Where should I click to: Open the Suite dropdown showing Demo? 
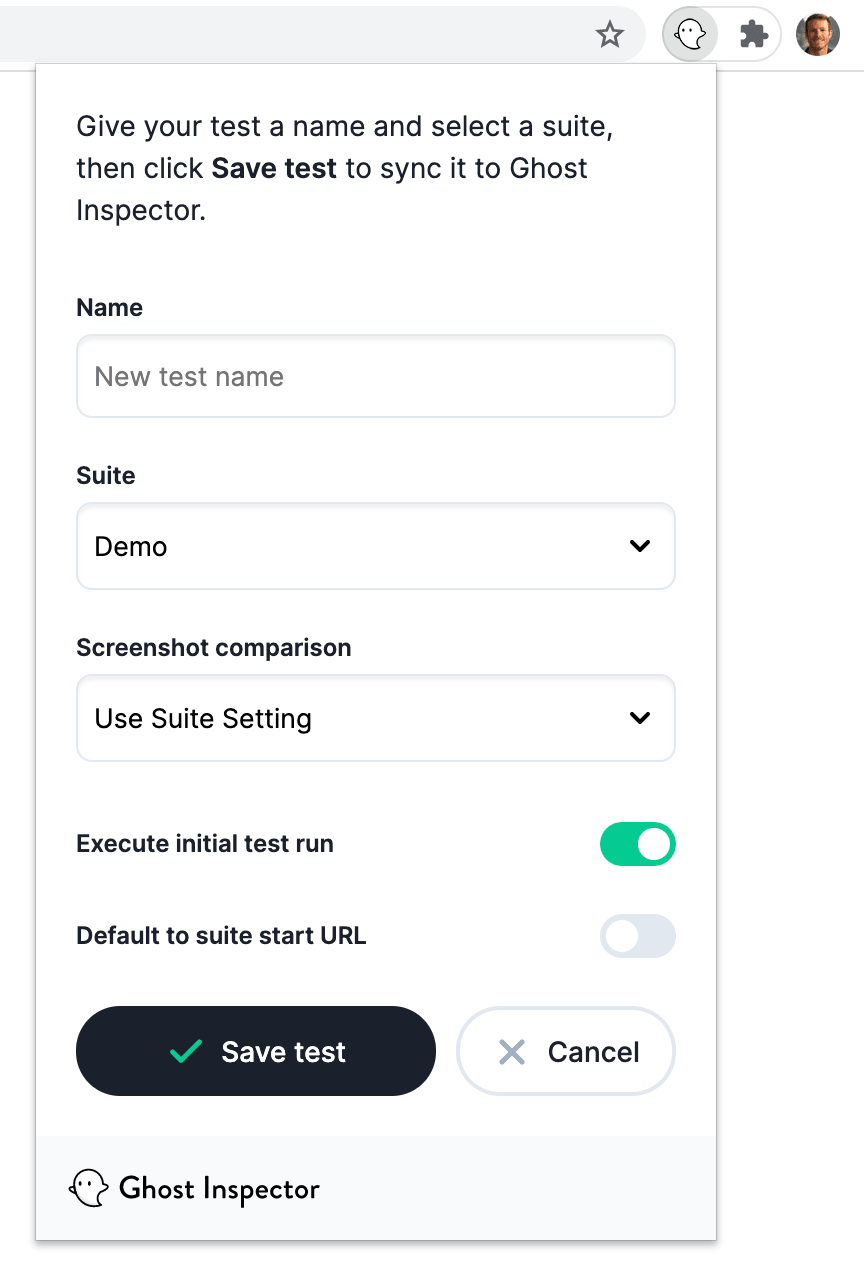[x=376, y=546]
